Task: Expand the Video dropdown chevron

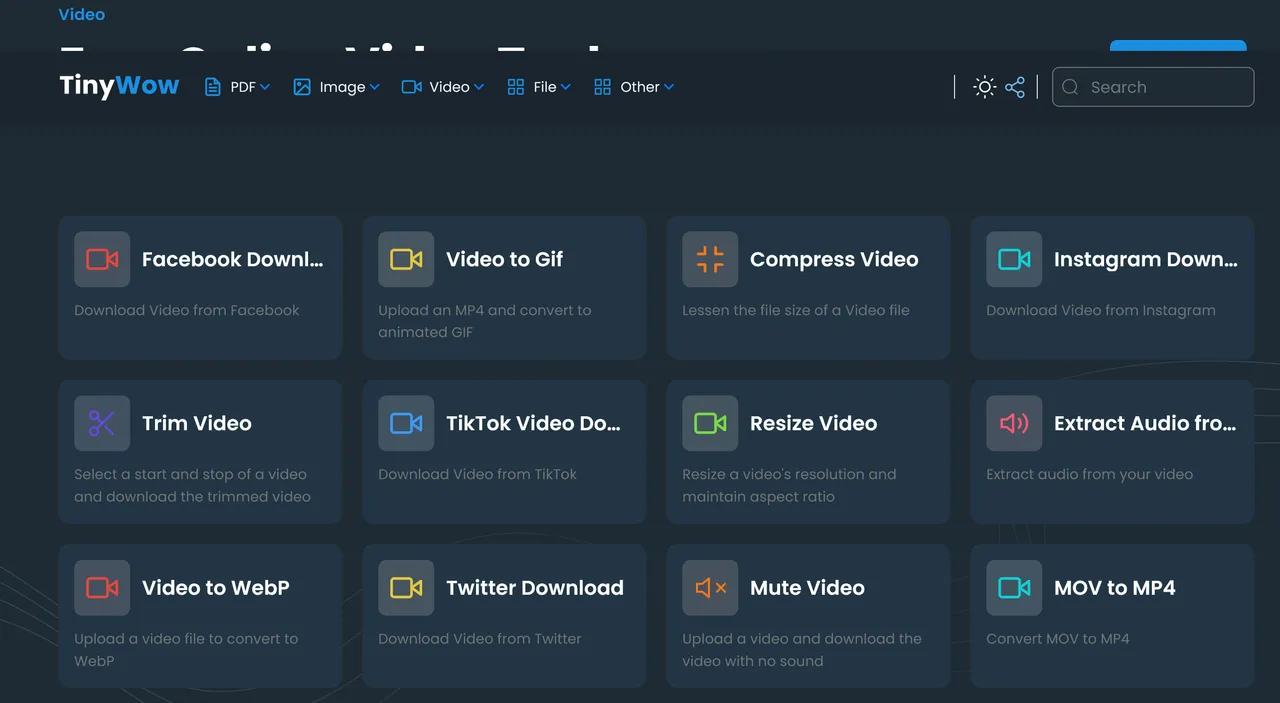Action: tap(479, 87)
